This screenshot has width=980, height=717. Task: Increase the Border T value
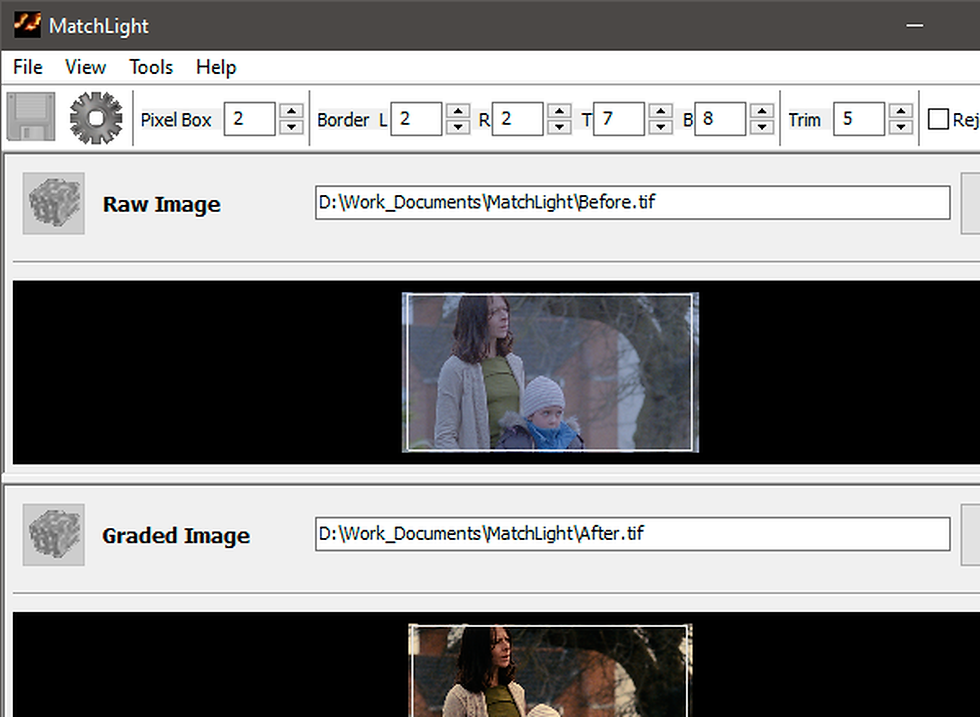(661, 111)
